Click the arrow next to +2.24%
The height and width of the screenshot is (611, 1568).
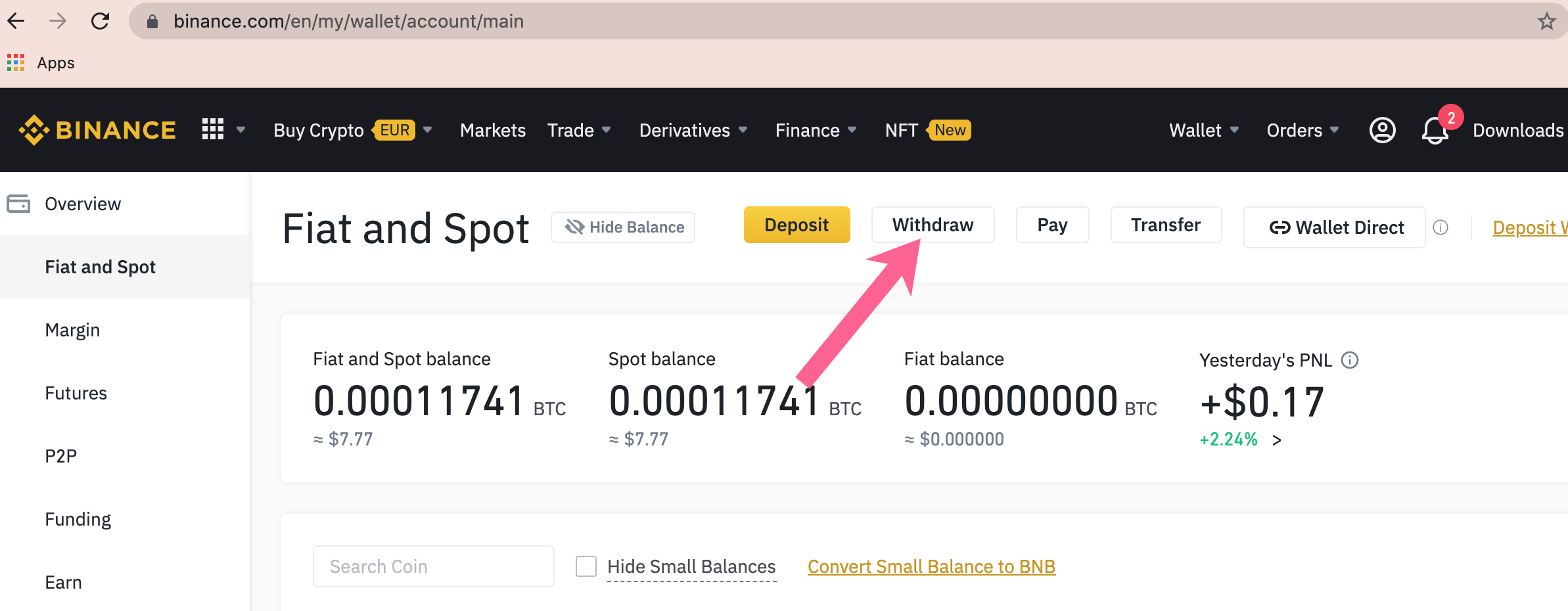[x=1277, y=440]
